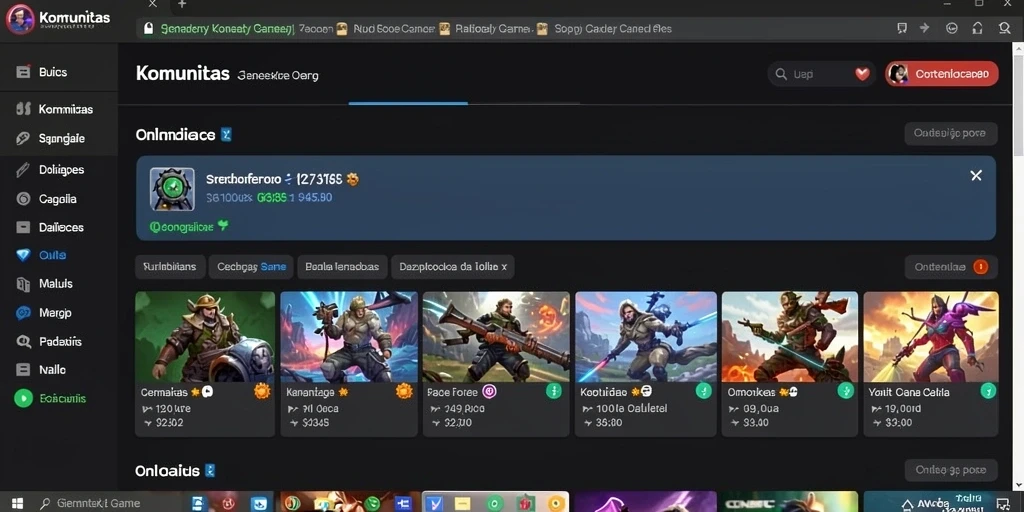Click the second tab on the blue underlined strip
The width and height of the screenshot is (1024, 512).
(x=524, y=103)
